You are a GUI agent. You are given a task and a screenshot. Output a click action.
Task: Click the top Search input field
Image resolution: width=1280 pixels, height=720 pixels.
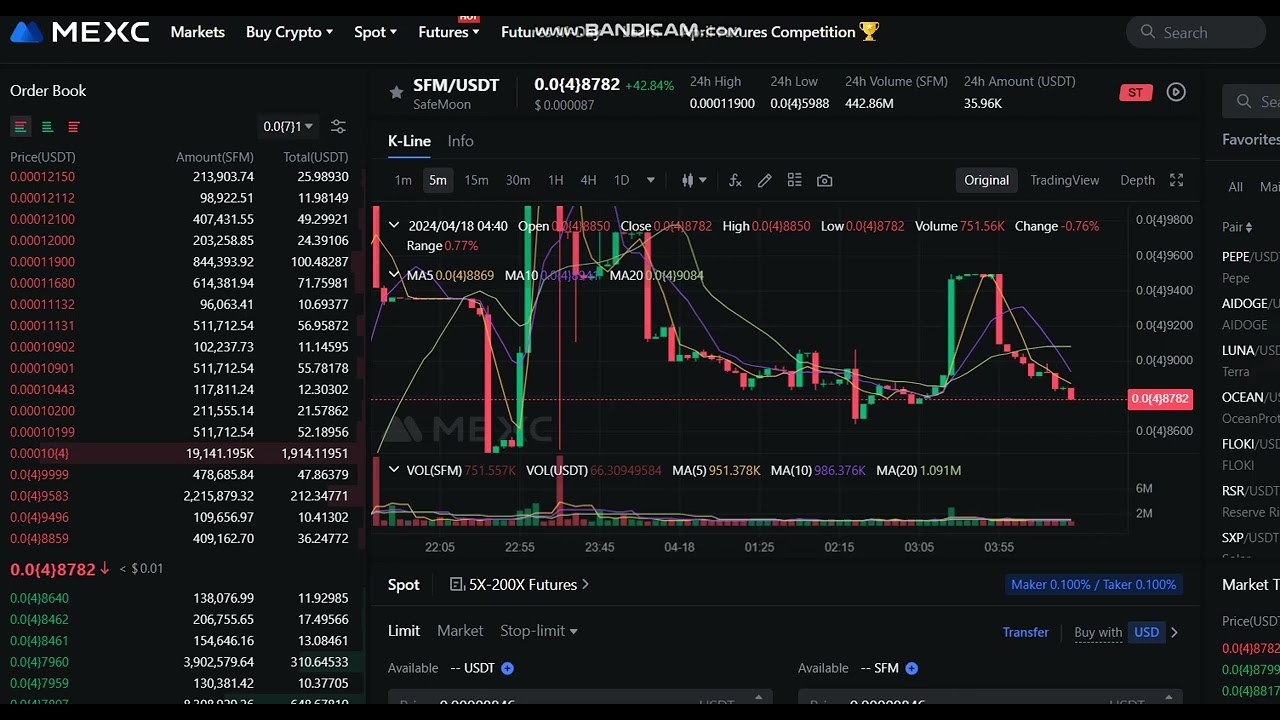tap(1196, 32)
